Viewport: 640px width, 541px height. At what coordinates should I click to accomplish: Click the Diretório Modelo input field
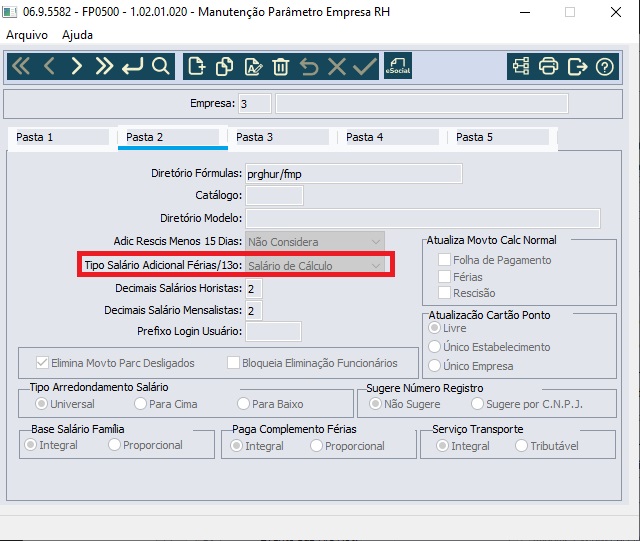point(422,218)
